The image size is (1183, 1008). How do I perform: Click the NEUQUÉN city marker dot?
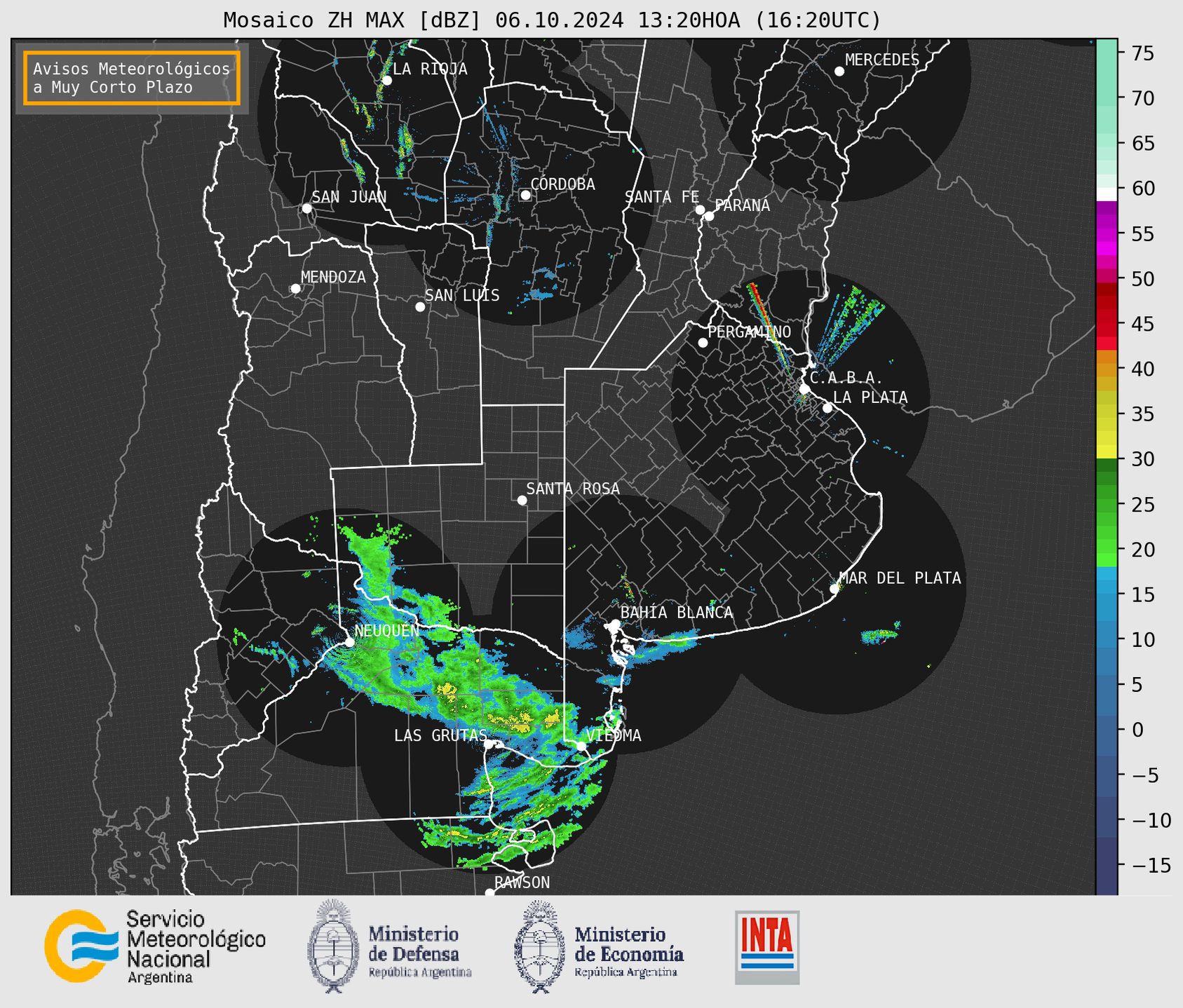349,642
